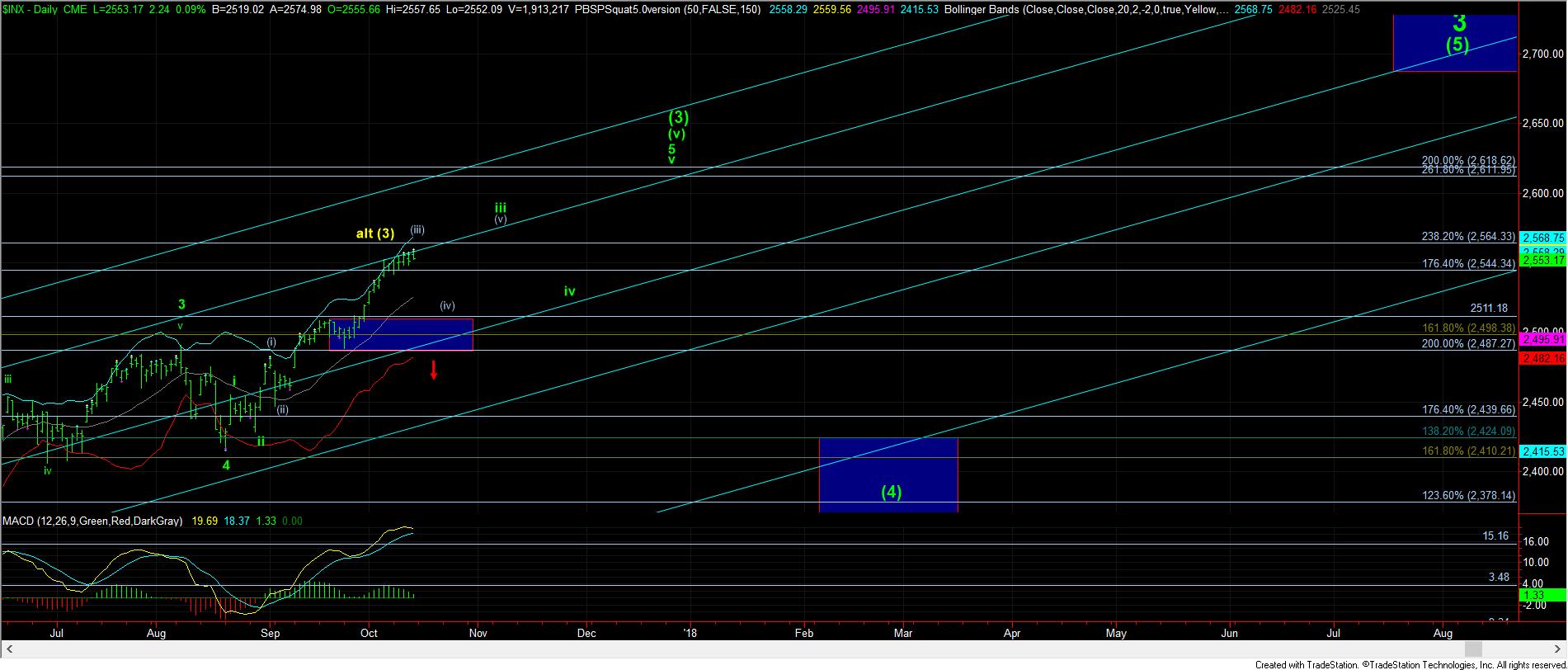Select the green 'iii' label above (v)
1568x670 pixels.
500,208
